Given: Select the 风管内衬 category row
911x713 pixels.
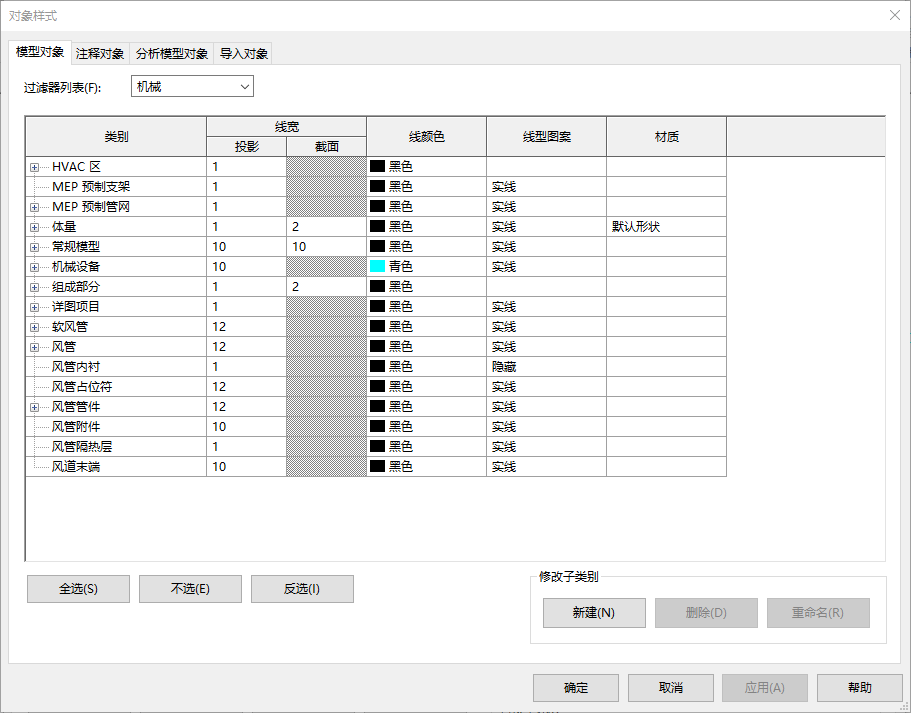Looking at the screenshot, I should 376,367.
